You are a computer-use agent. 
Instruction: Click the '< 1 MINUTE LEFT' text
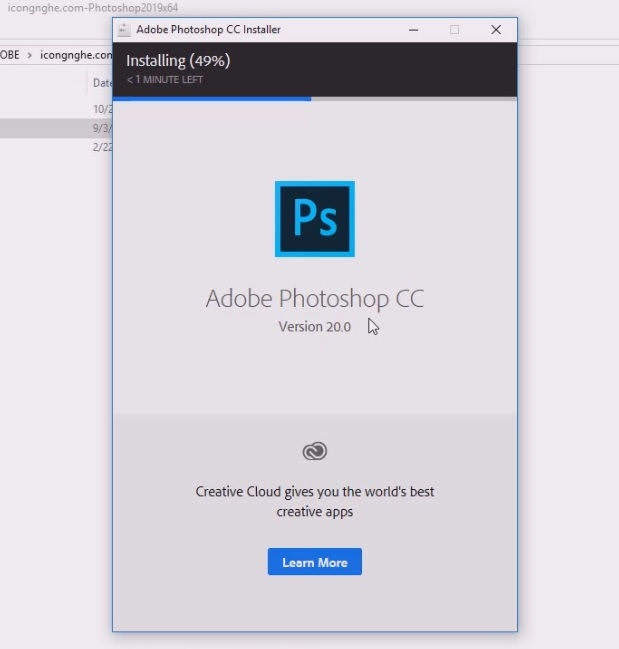(165, 79)
